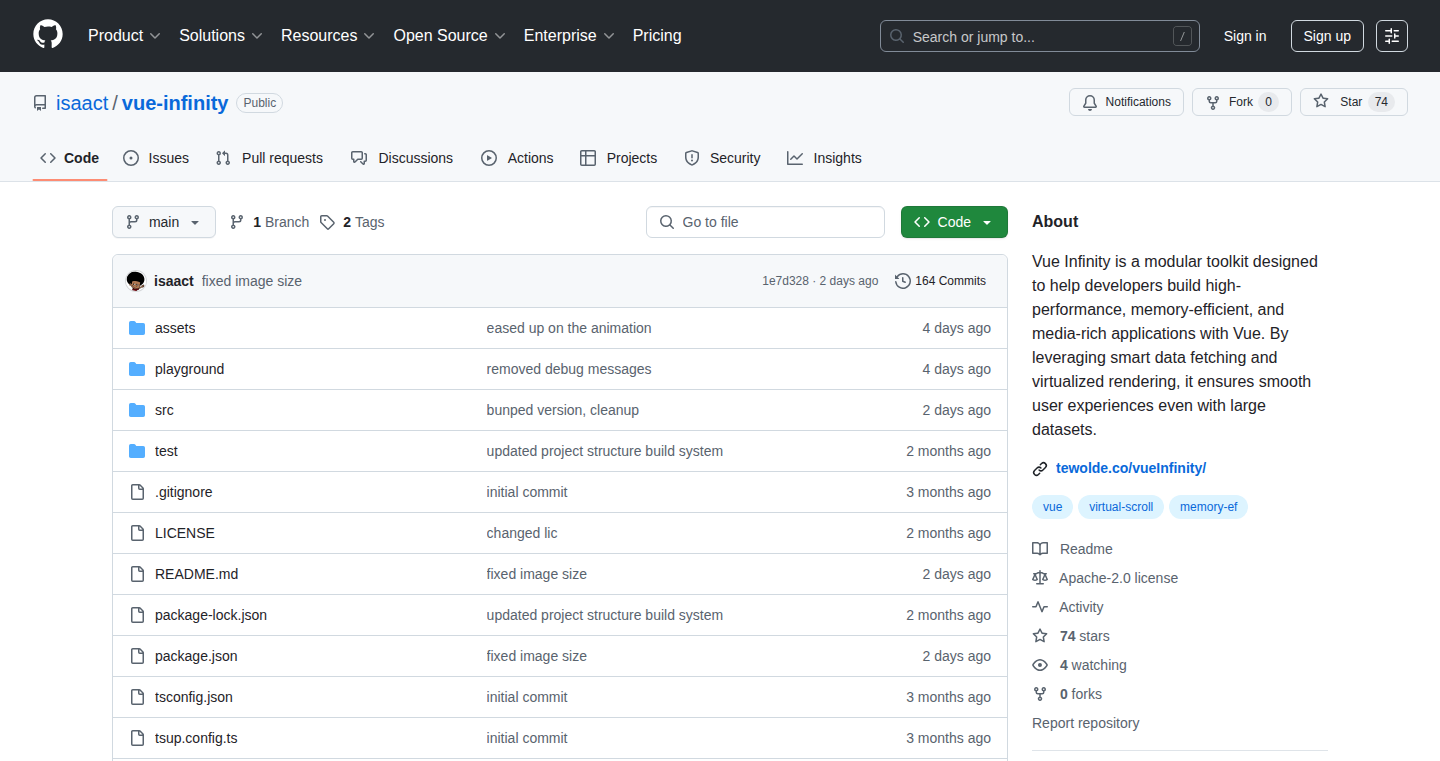This screenshot has height=761, width=1440.
Task: Click the 'virtual-scroll' topic tag
Action: pos(1121,507)
